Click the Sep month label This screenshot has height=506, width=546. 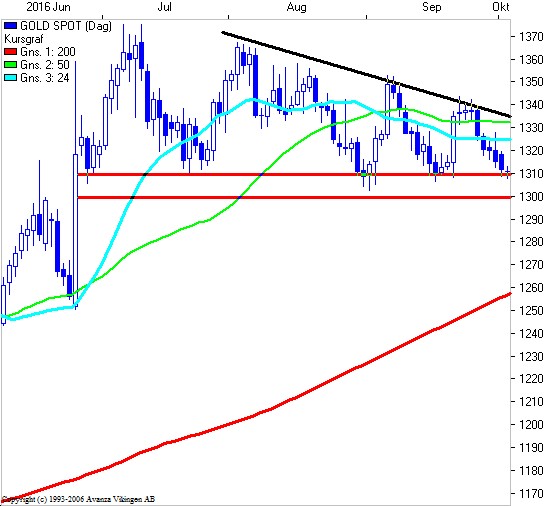coord(431,7)
